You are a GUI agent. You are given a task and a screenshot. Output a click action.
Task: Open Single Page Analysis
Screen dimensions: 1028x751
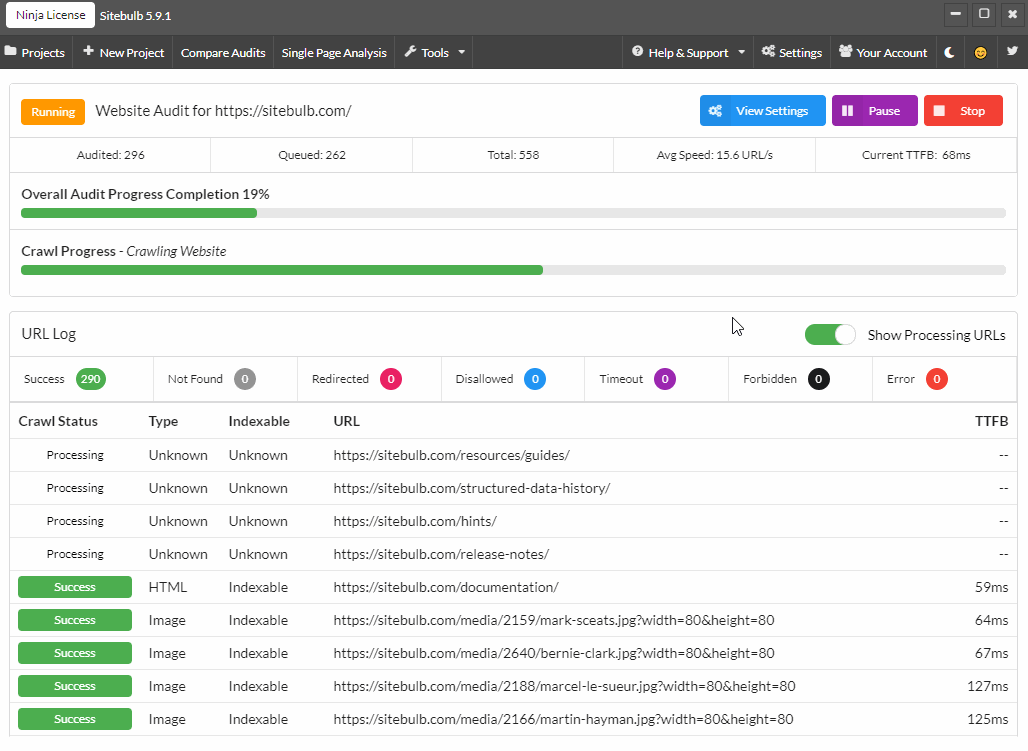[334, 52]
